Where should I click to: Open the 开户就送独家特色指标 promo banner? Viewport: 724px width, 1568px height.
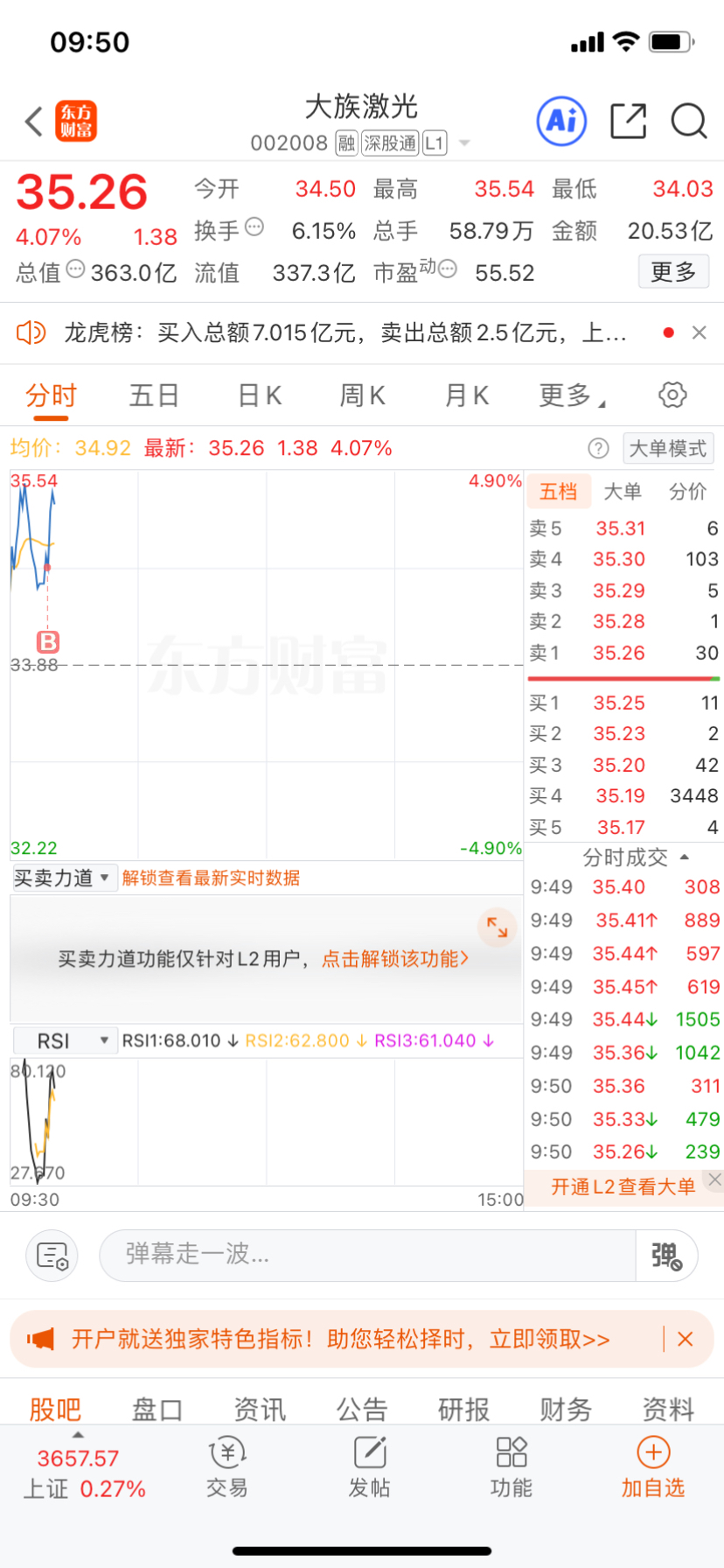(341, 1340)
